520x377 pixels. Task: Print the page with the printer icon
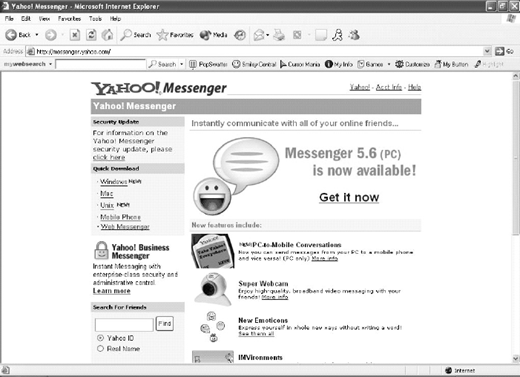(x=279, y=35)
